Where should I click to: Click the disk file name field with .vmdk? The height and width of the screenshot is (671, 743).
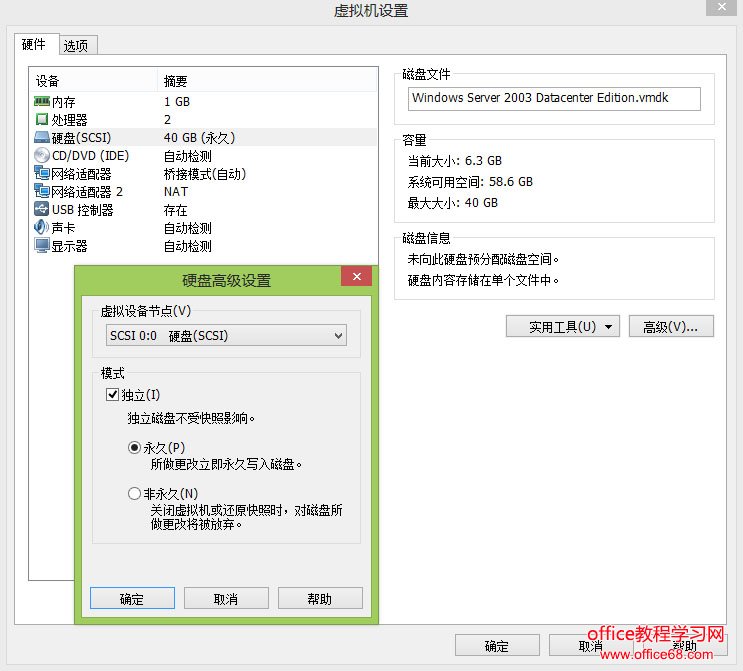[x=554, y=99]
